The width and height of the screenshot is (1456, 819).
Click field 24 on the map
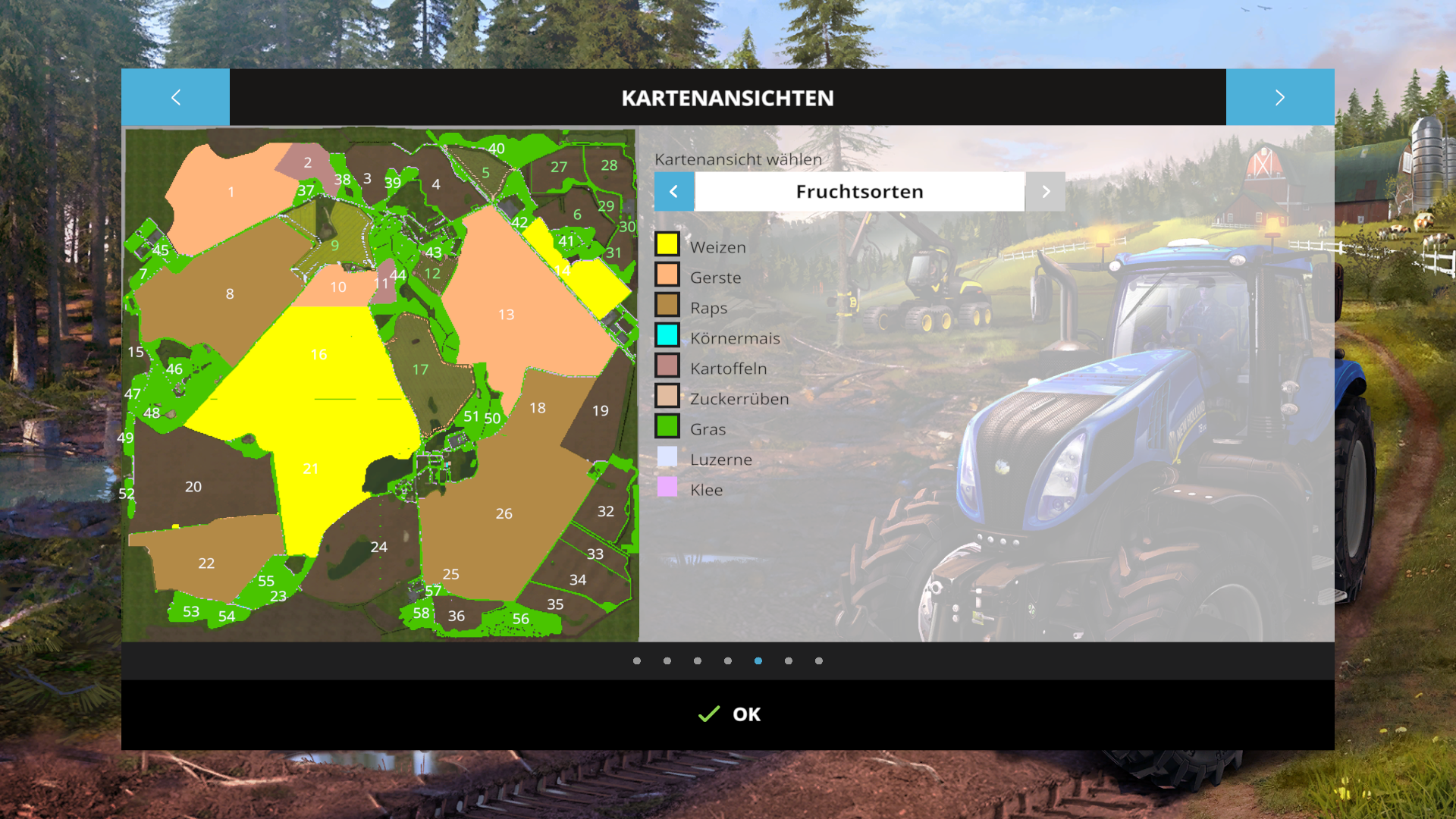pos(378,547)
